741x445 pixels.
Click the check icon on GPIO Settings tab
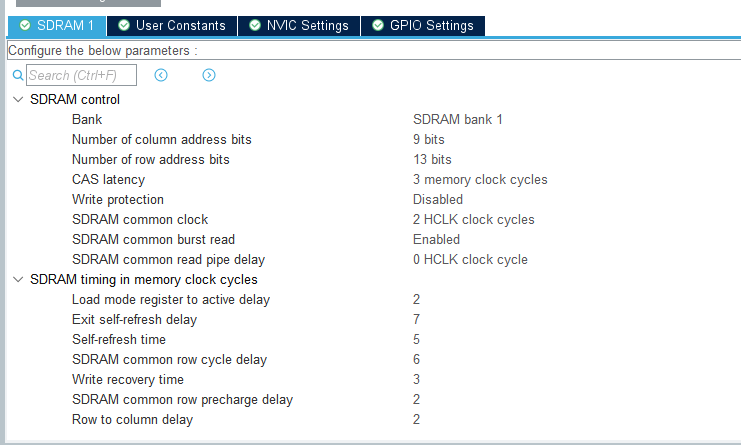378,25
